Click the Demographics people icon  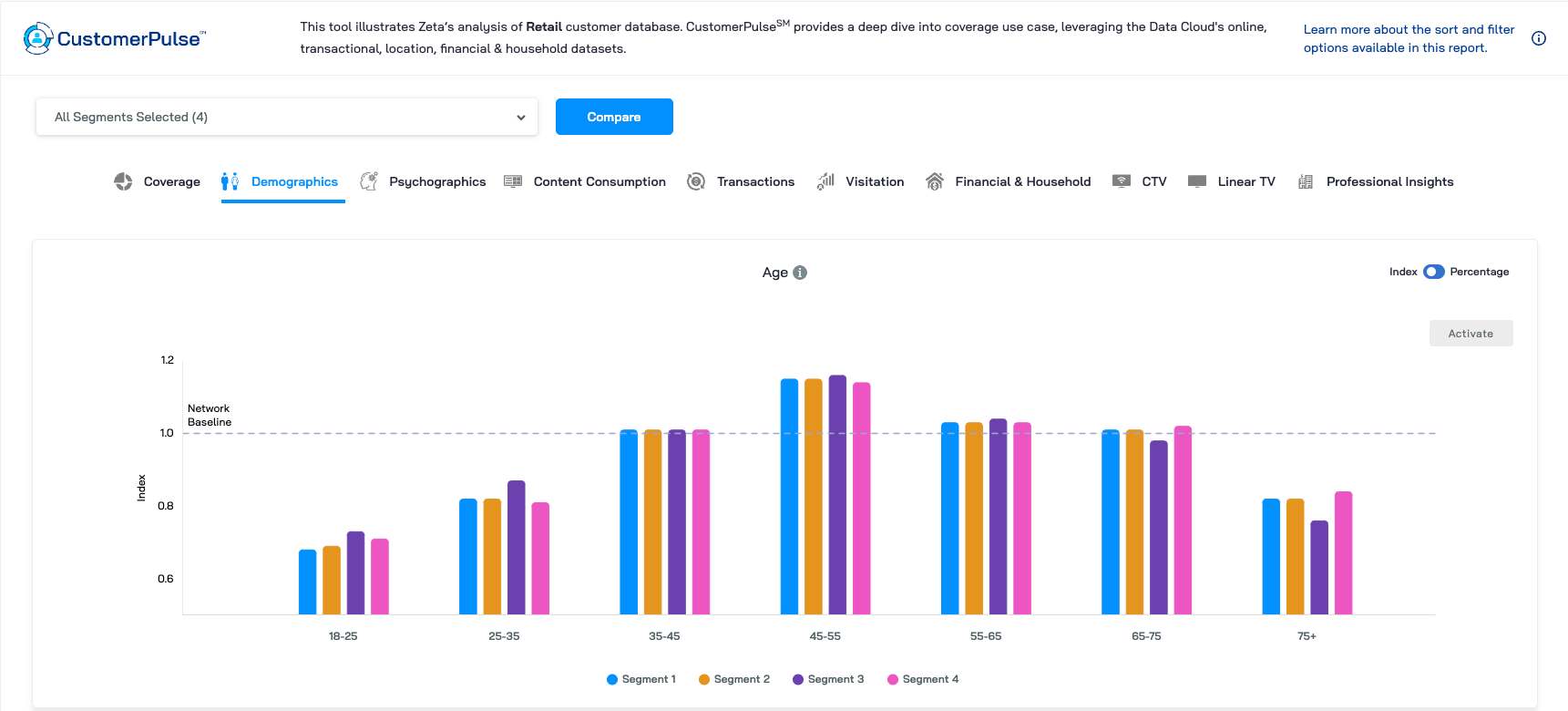pos(230,181)
